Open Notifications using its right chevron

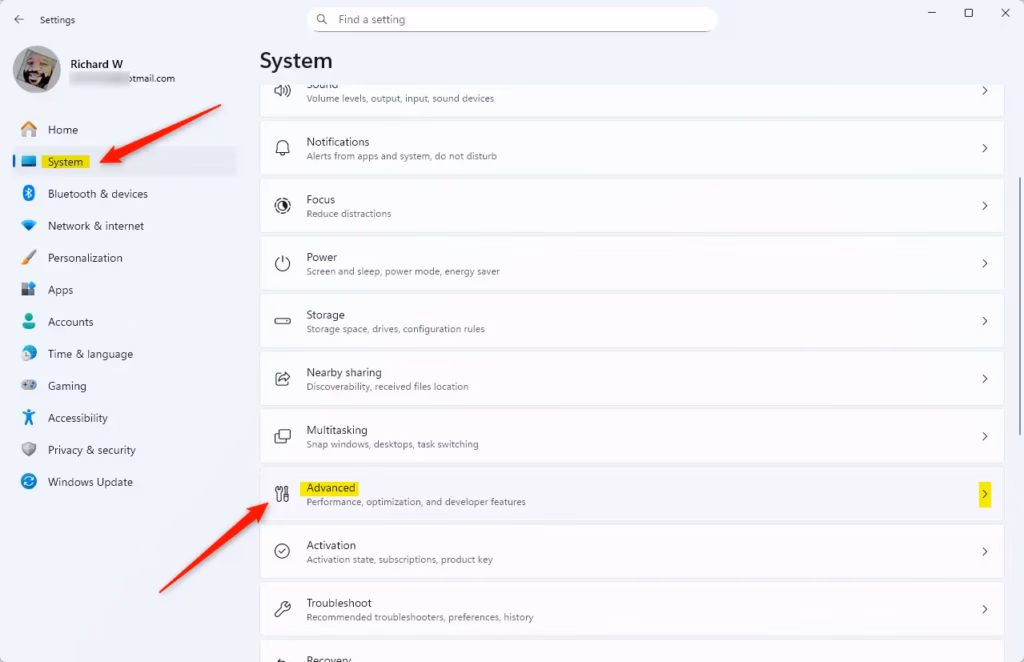click(x=985, y=148)
